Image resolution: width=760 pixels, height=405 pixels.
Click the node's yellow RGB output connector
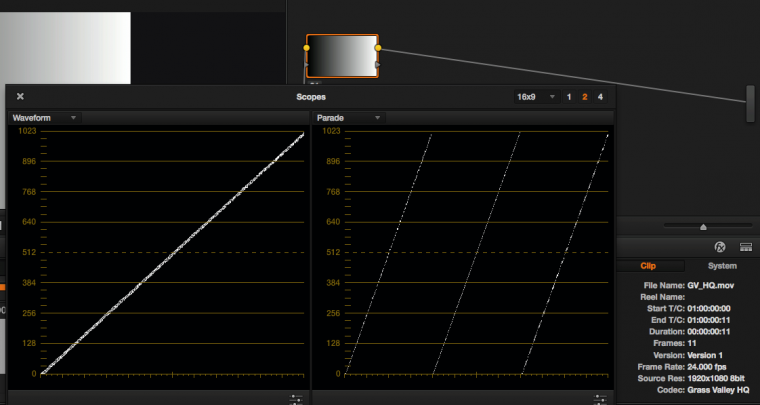tap(378, 48)
